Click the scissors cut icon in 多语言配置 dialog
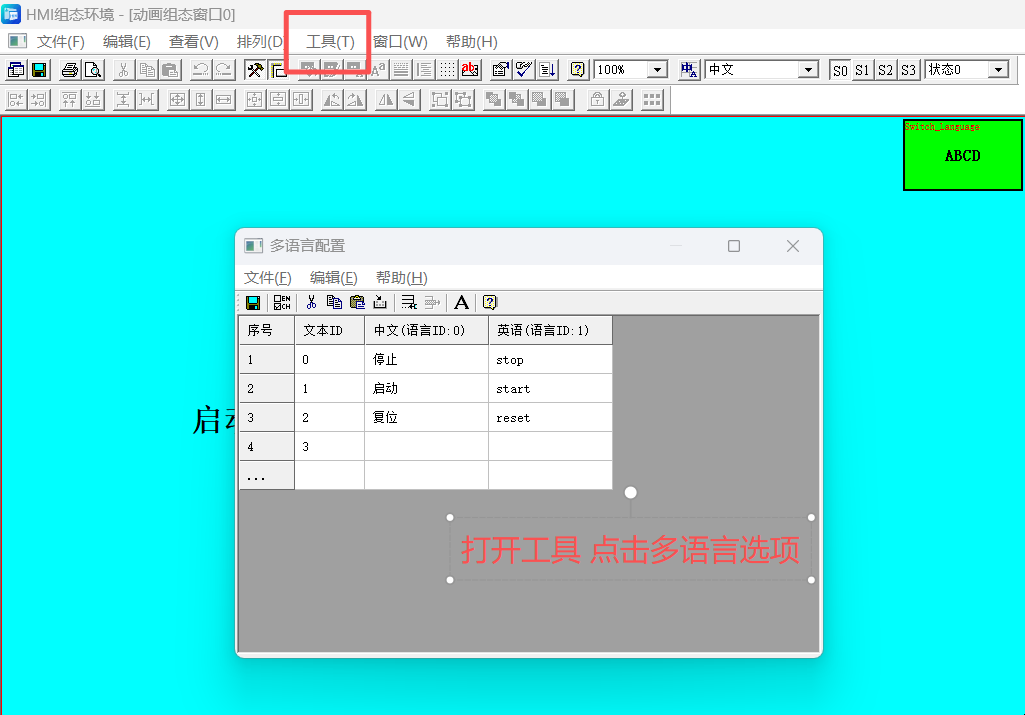 tap(311, 302)
